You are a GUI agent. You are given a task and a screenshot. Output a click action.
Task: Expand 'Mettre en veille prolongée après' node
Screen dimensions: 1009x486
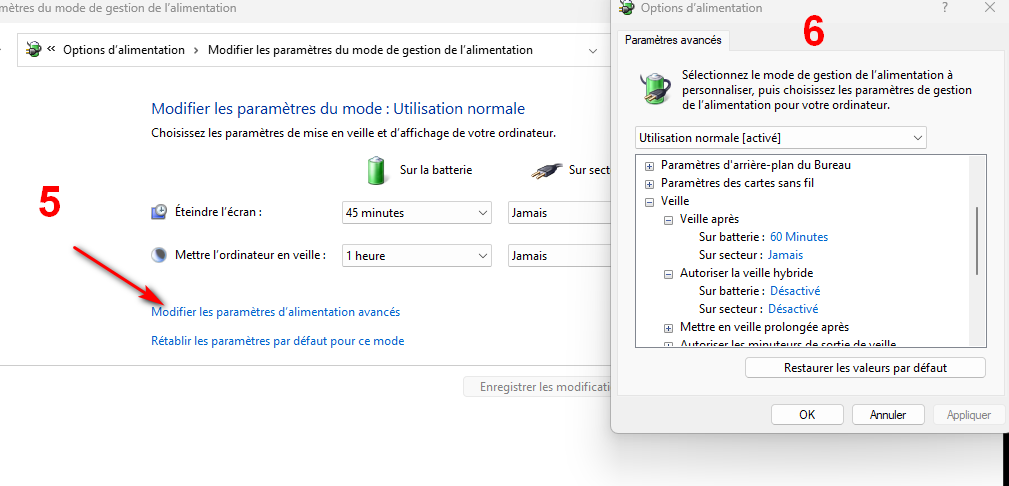point(668,328)
